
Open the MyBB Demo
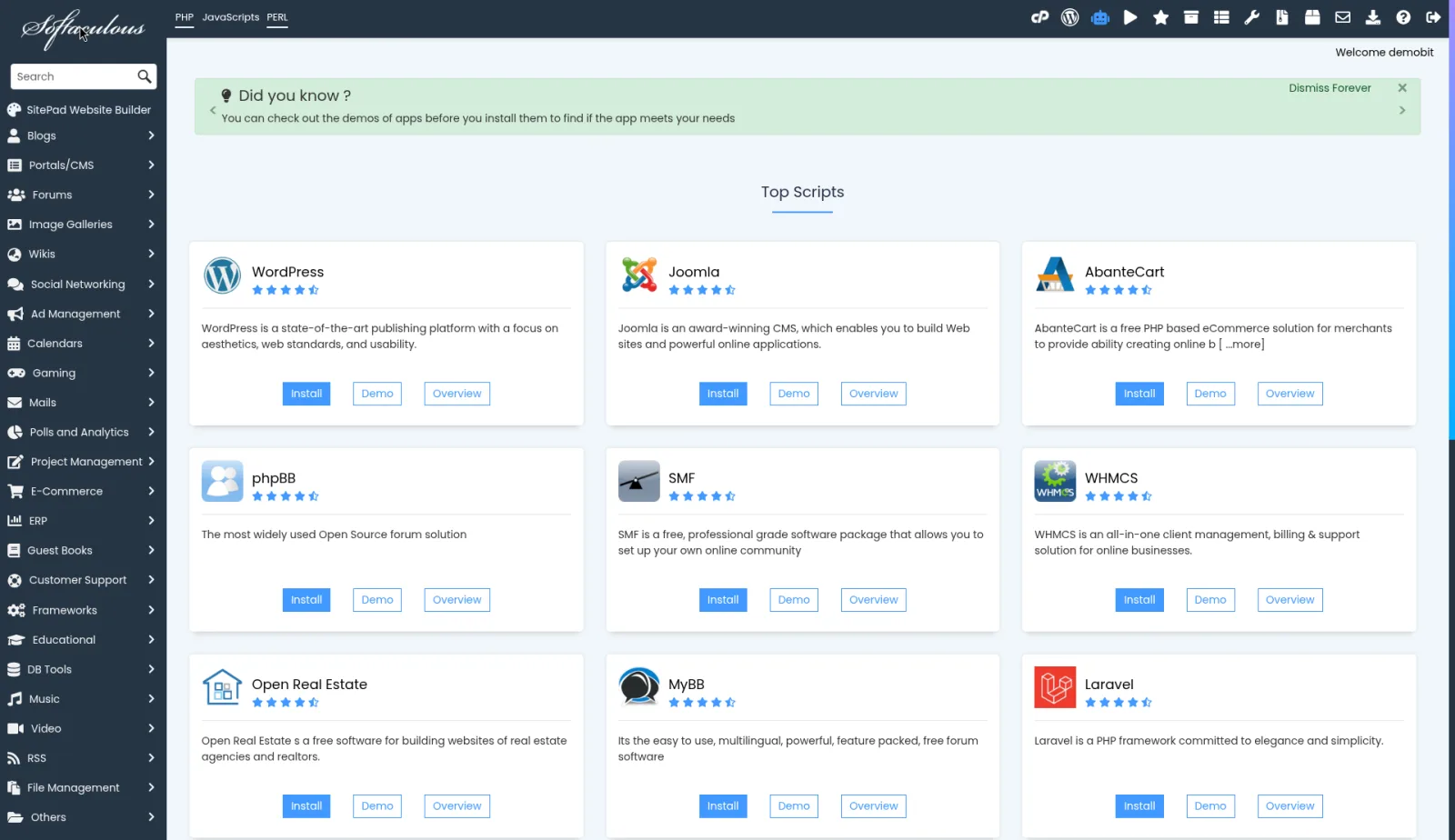[x=794, y=806]
